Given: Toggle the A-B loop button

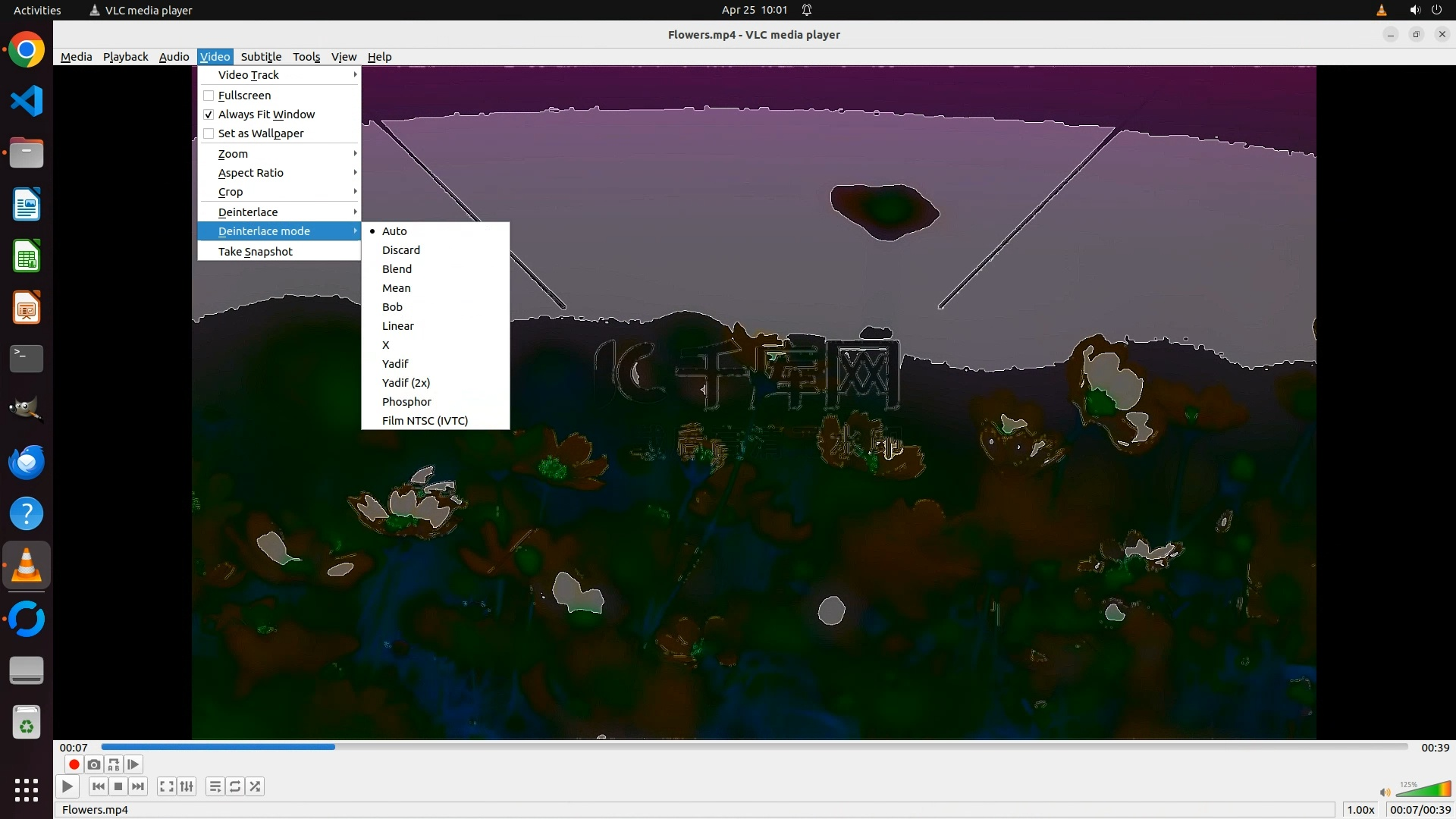Looking at the screenshot, I should (114, 764).
